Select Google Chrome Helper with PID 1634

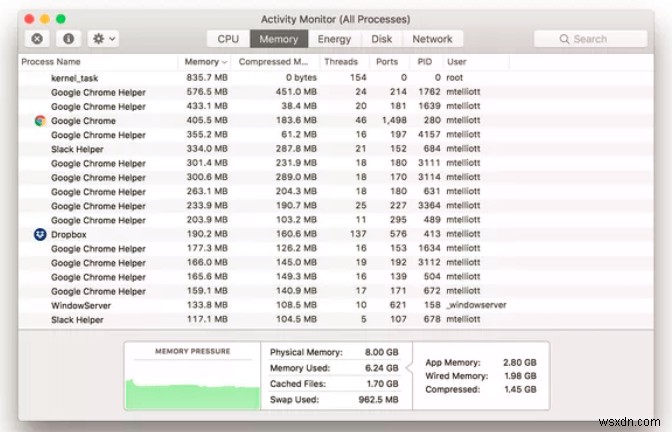[336, 248]
